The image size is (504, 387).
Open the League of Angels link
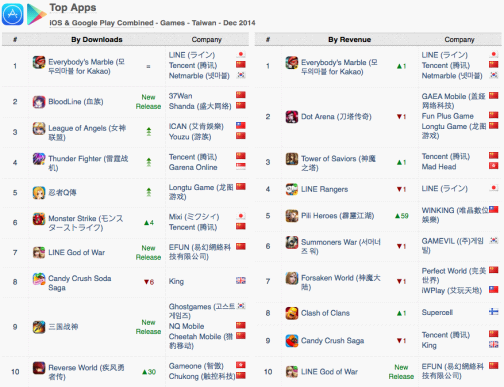pyautogui.click(x=87, y=132)
